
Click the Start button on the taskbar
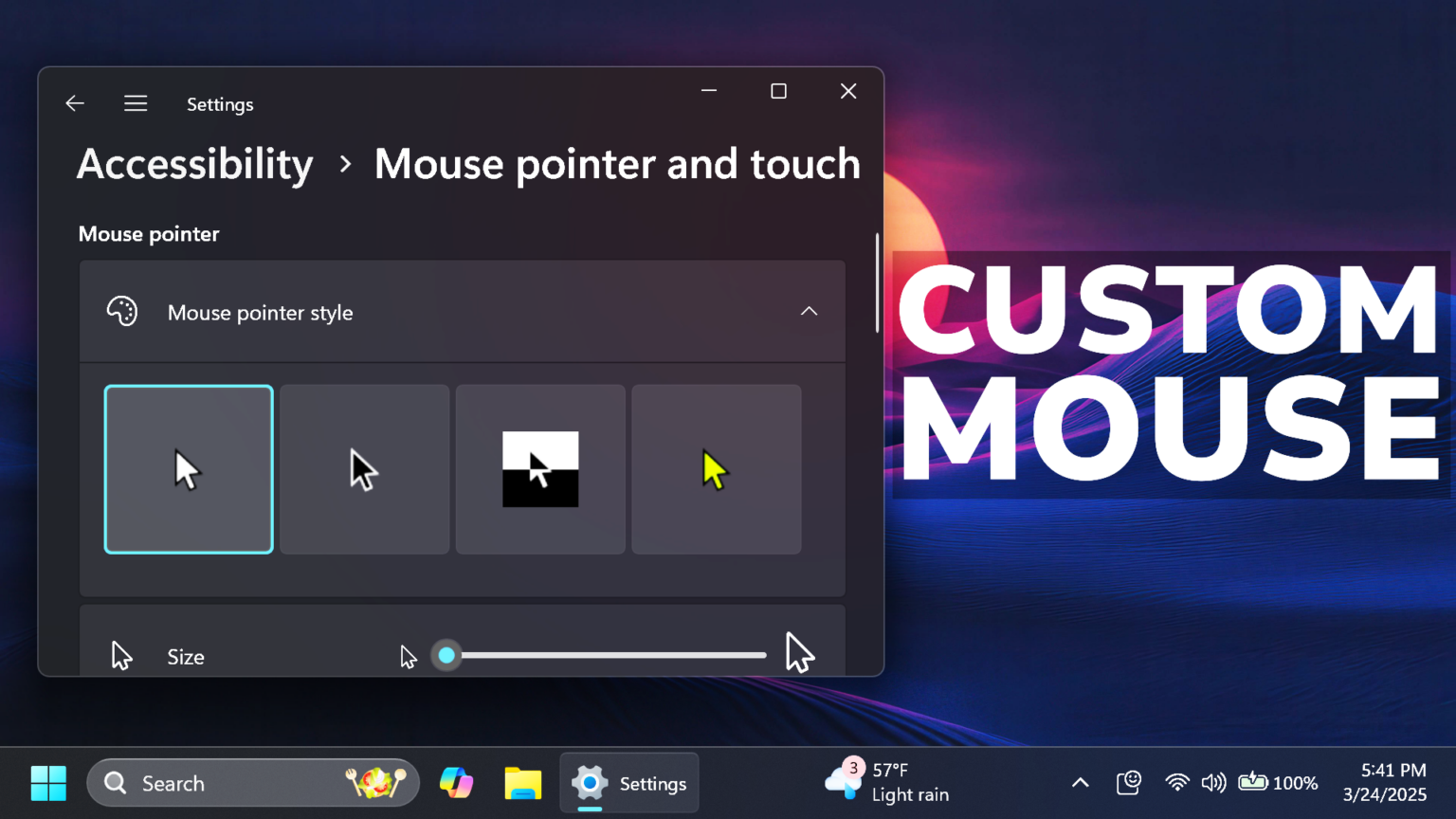point(48,782)
